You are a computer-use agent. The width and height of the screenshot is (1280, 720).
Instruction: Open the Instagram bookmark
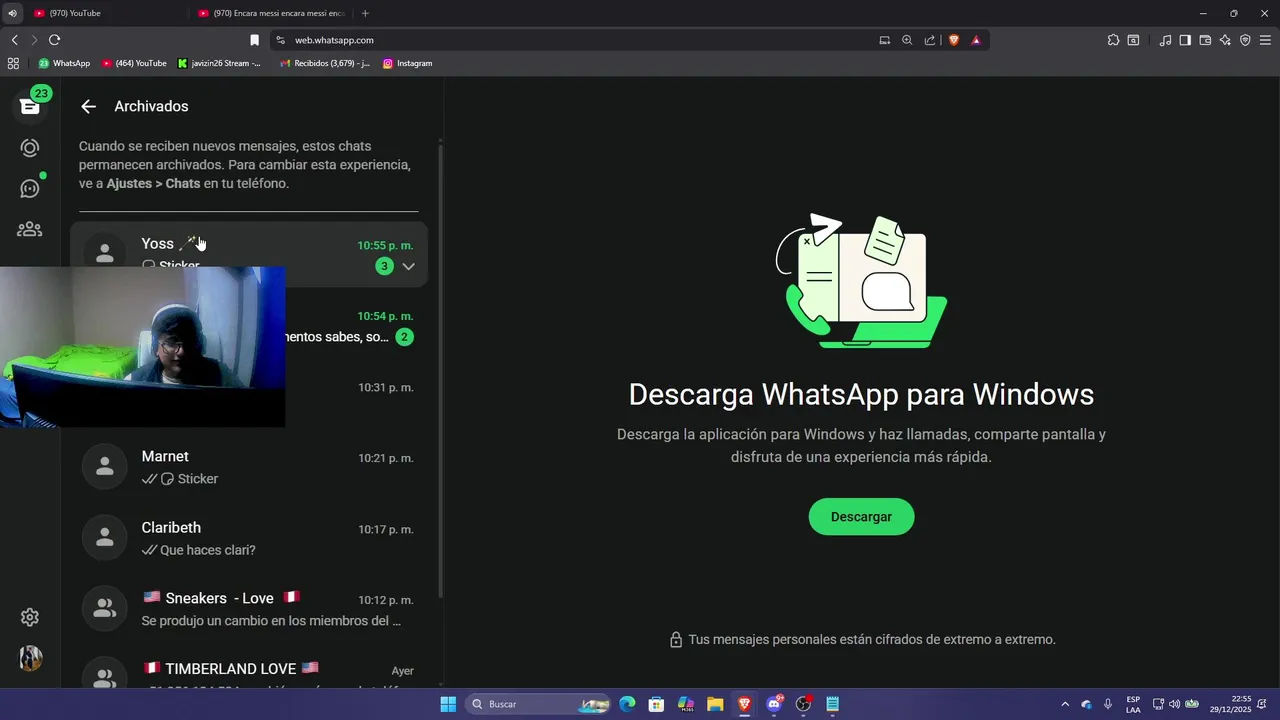pyautogui.click(x=408, y=63)
